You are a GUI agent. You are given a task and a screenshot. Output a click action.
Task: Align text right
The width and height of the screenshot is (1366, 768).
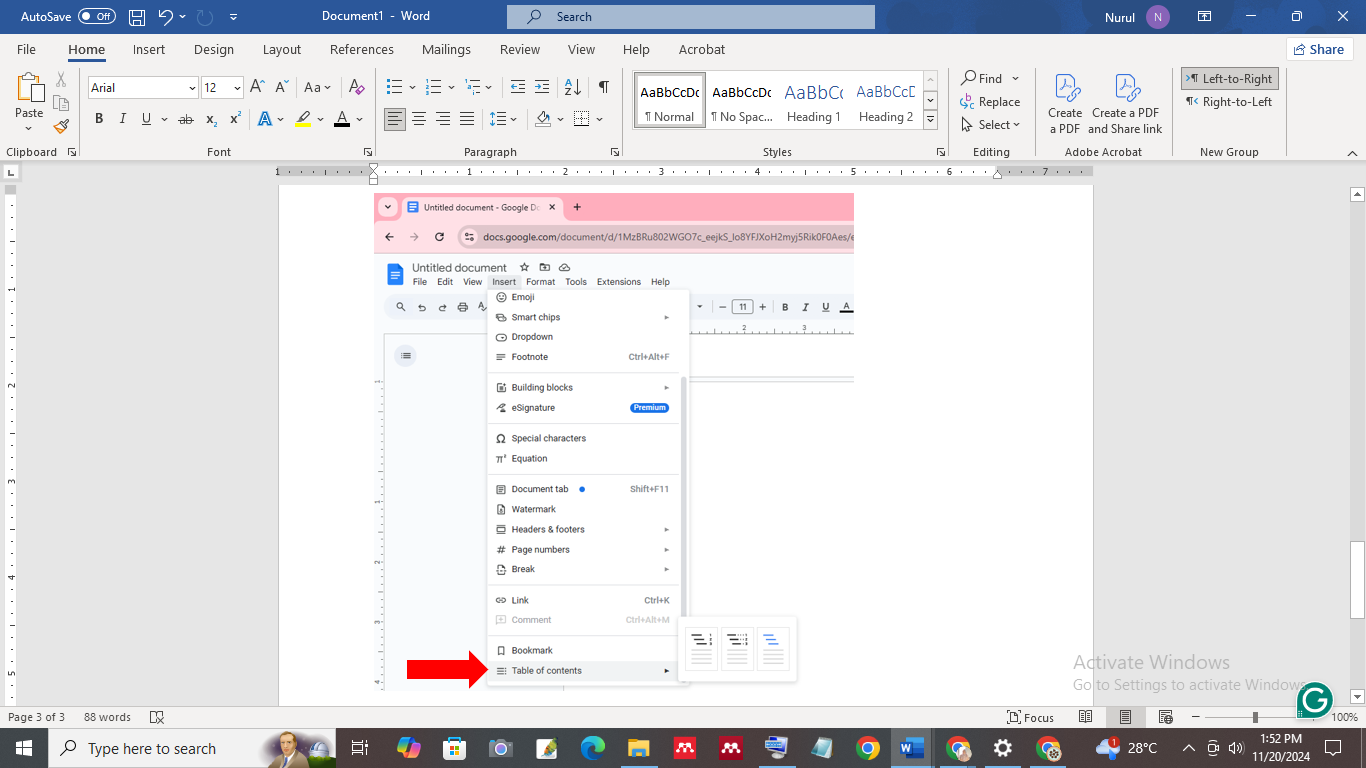tap(443, 119)
